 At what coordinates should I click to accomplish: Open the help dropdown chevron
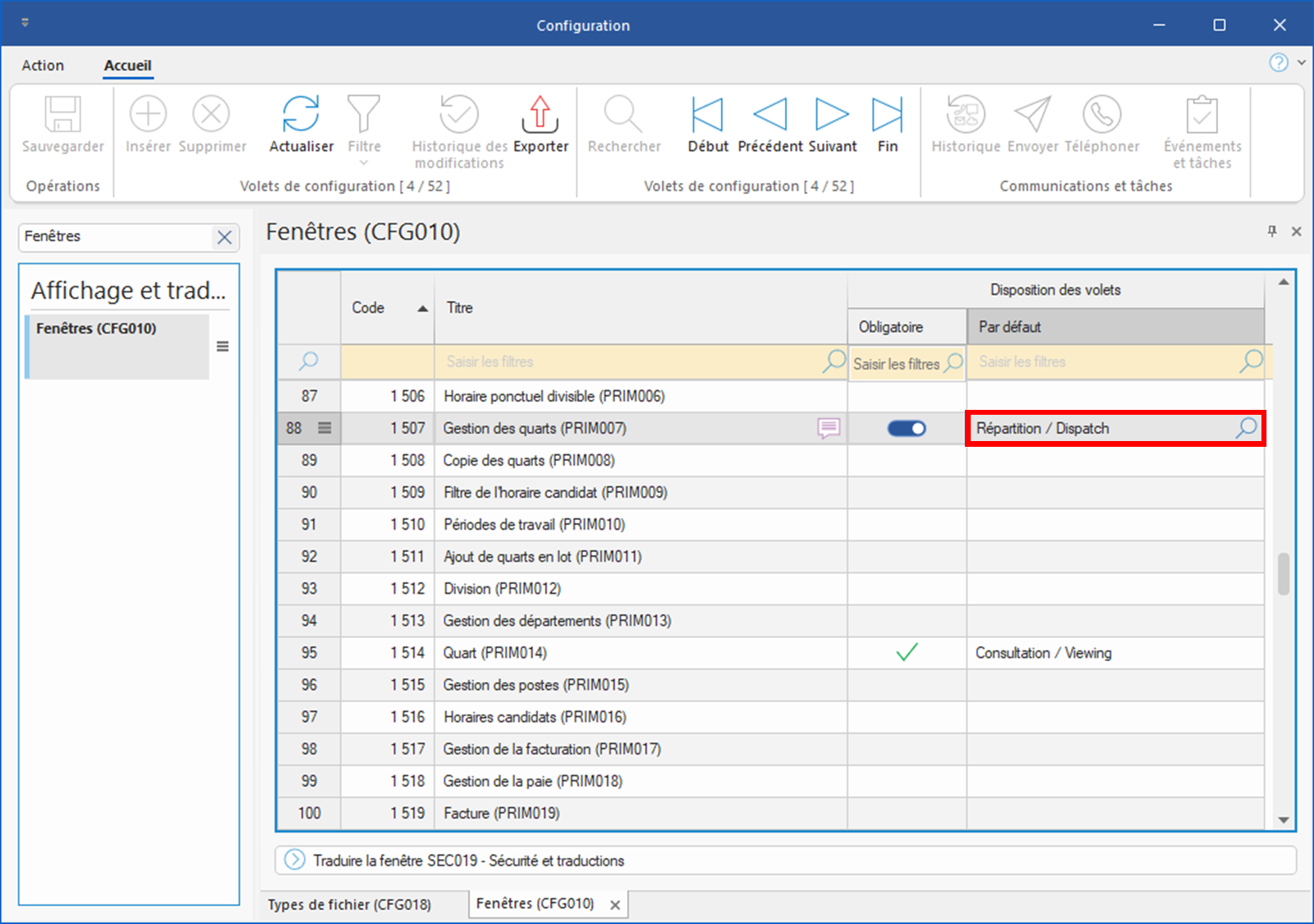click(x=1302, y=62)
